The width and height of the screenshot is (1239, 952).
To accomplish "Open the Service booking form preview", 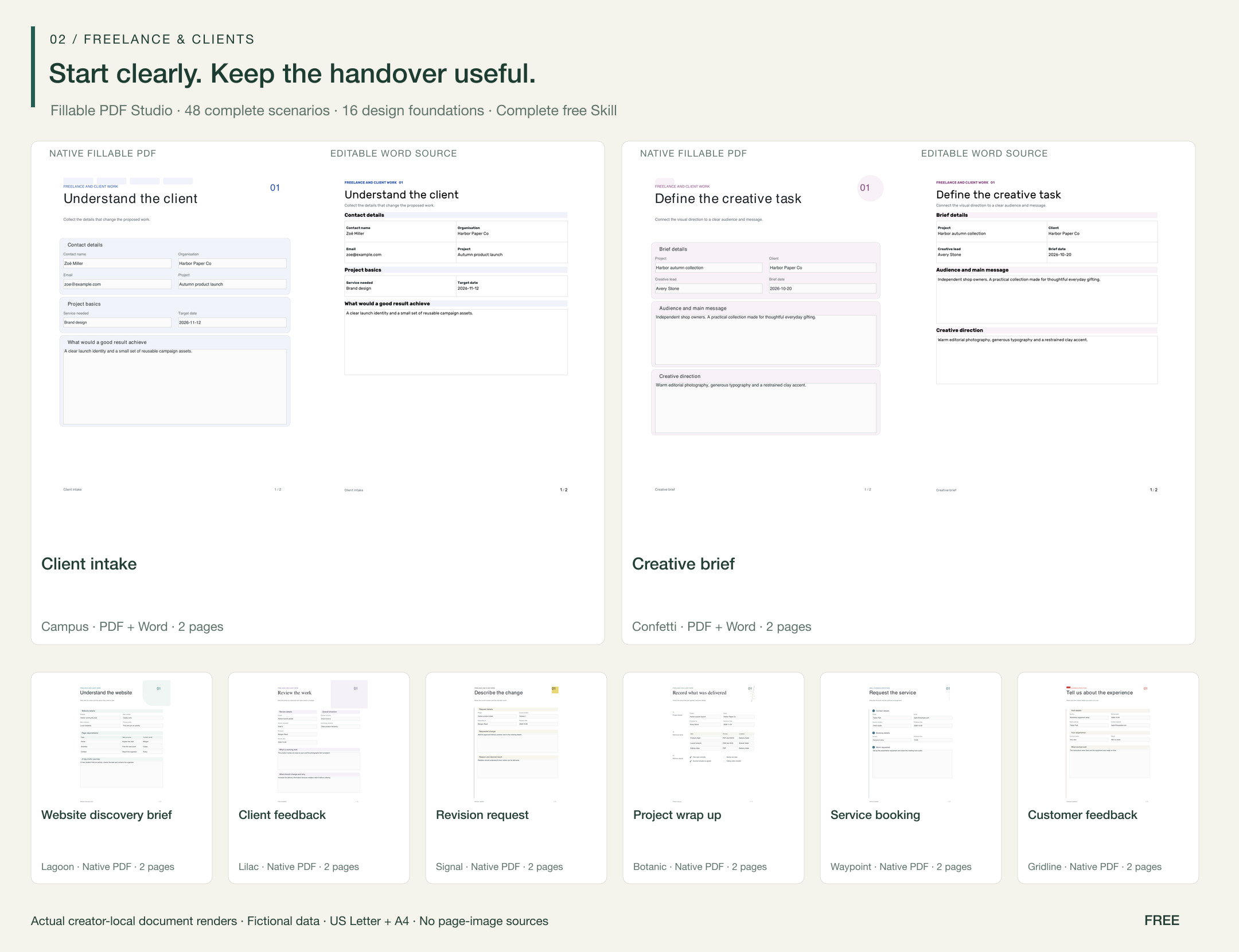I will (911, 741).
